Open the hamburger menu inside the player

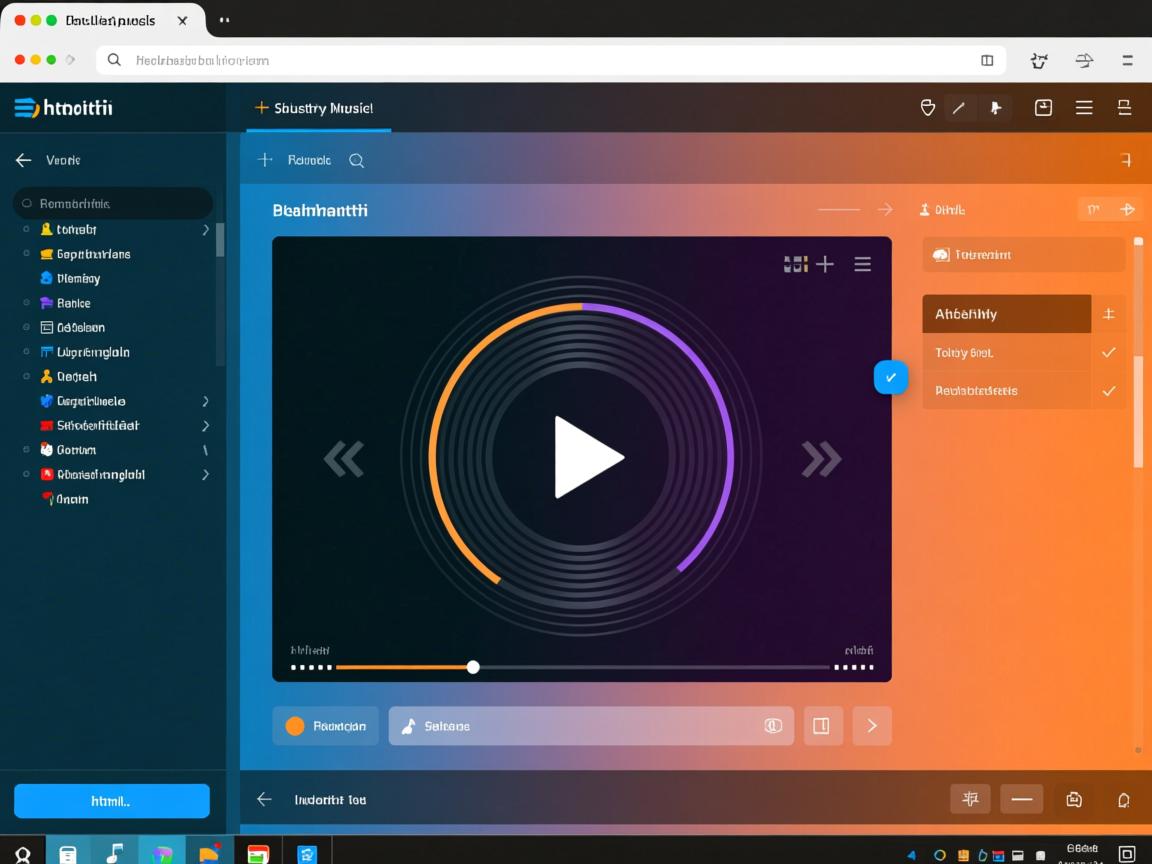pos(862,264)
